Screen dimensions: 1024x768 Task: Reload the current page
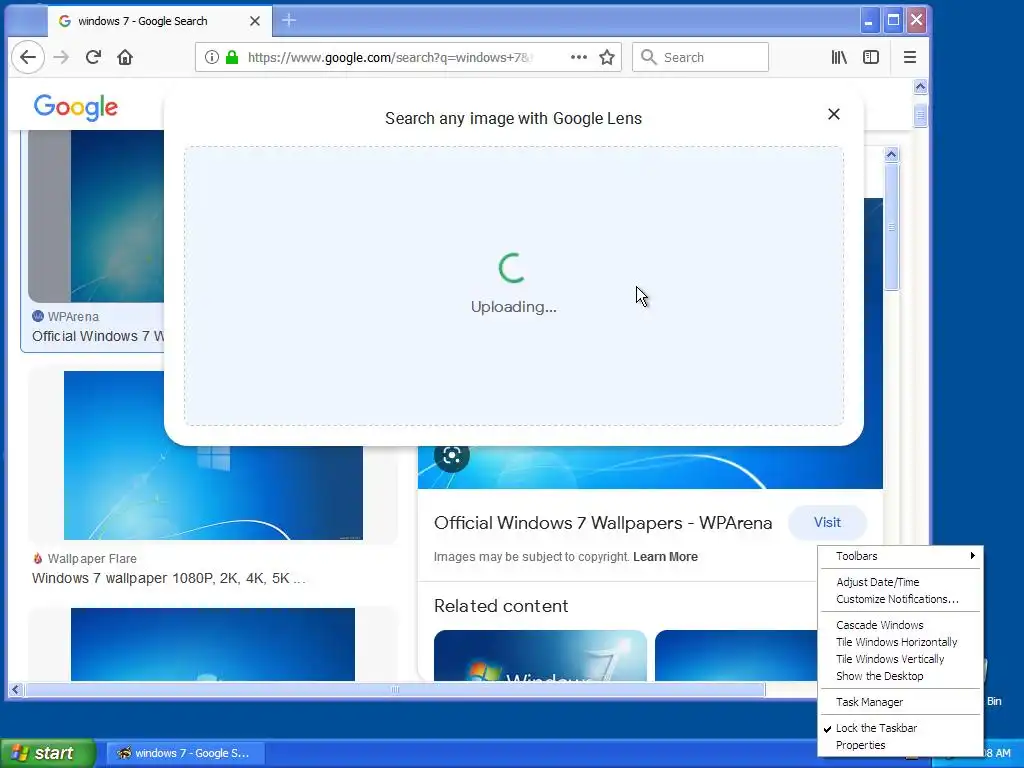(93, 57)
